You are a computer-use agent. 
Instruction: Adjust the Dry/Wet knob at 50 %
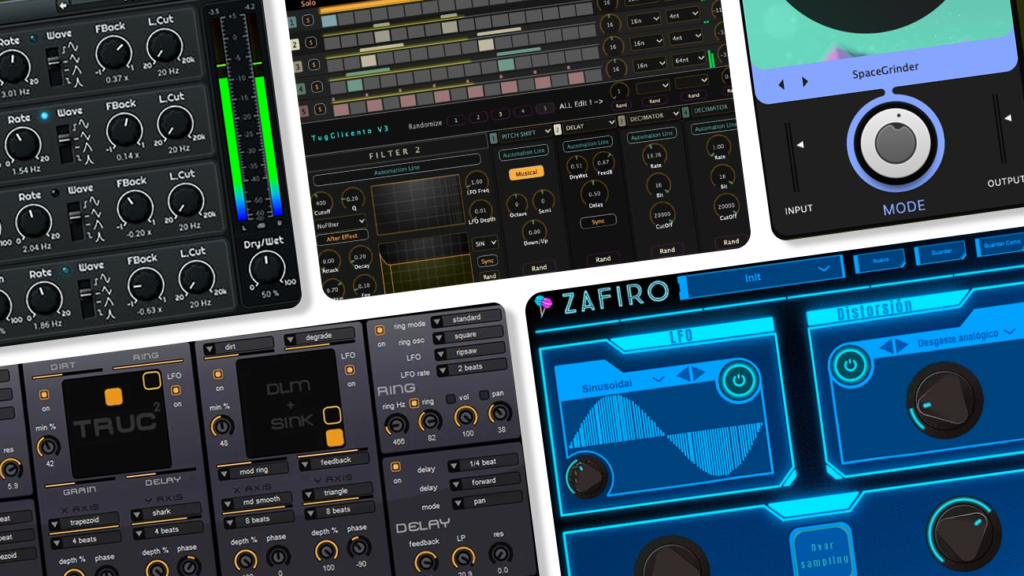(266, 268)
